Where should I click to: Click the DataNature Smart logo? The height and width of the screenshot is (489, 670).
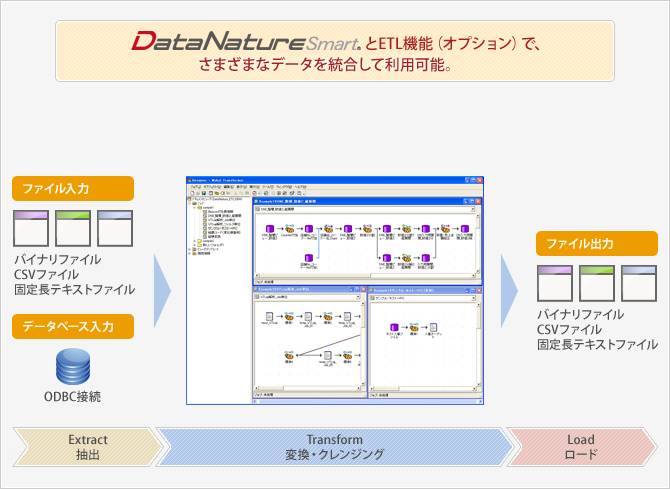tap(246, 41)
